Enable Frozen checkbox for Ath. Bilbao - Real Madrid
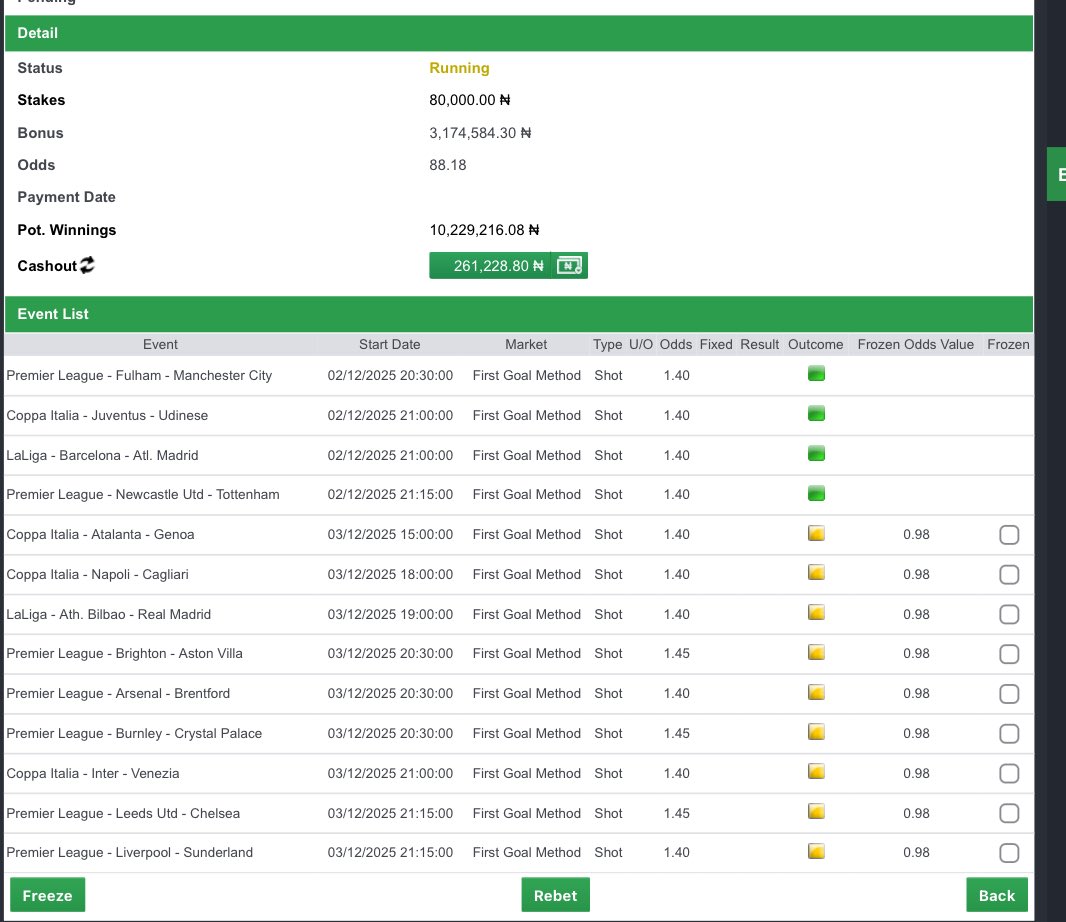The width and height of the screenshot is (1066, 922). tap(1008, 614)
